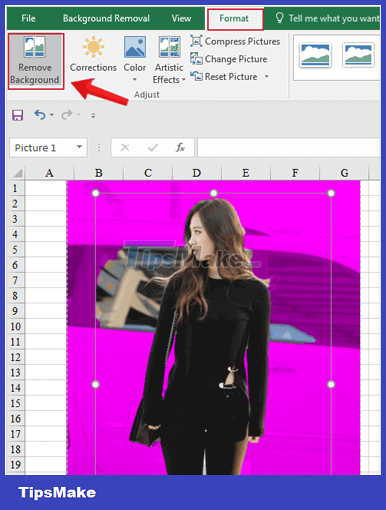Open Artistic Effects gallery
Screen dimensions: 386x510
coord(169,59)
